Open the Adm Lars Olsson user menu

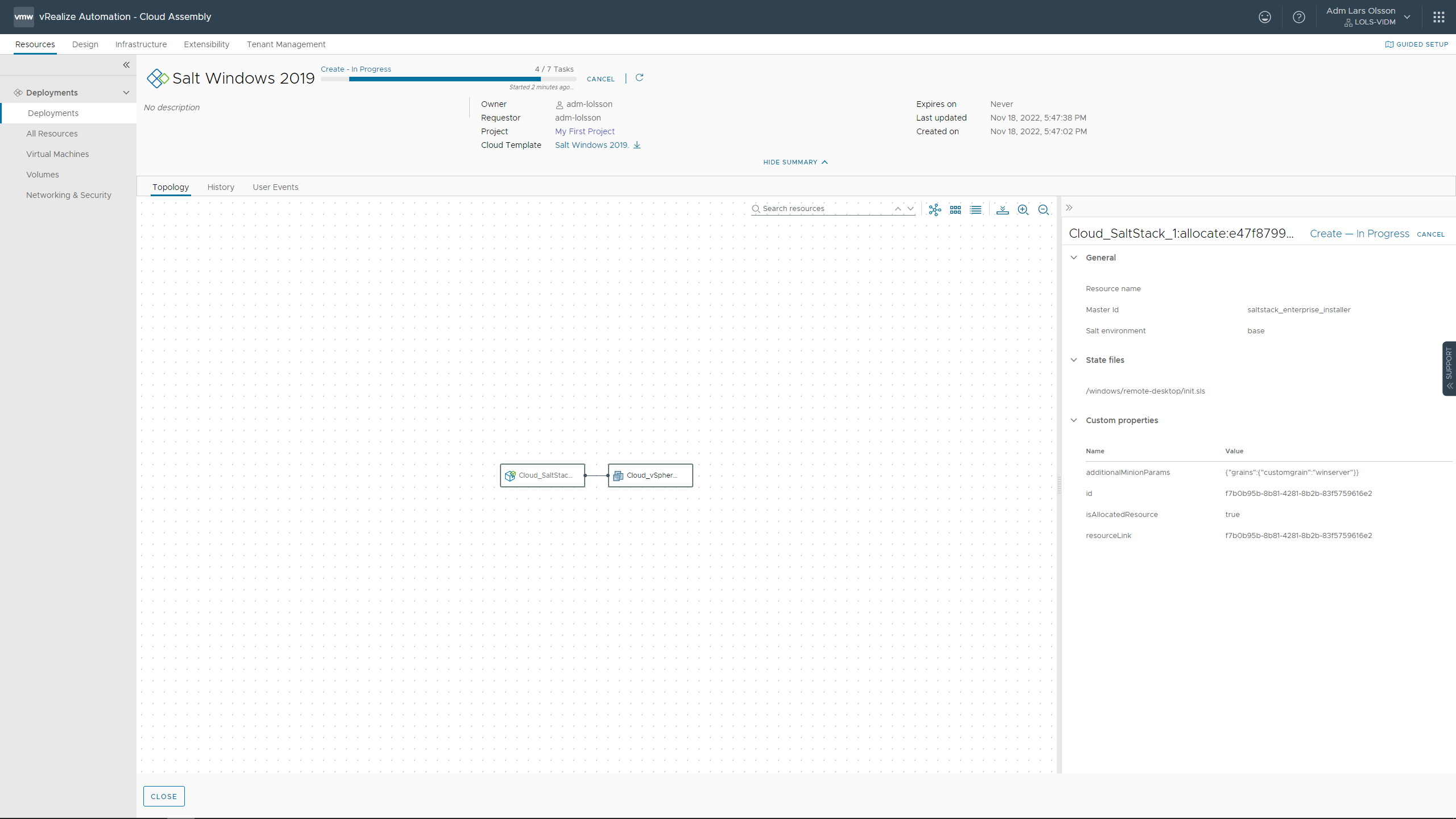coord(1368,16)
